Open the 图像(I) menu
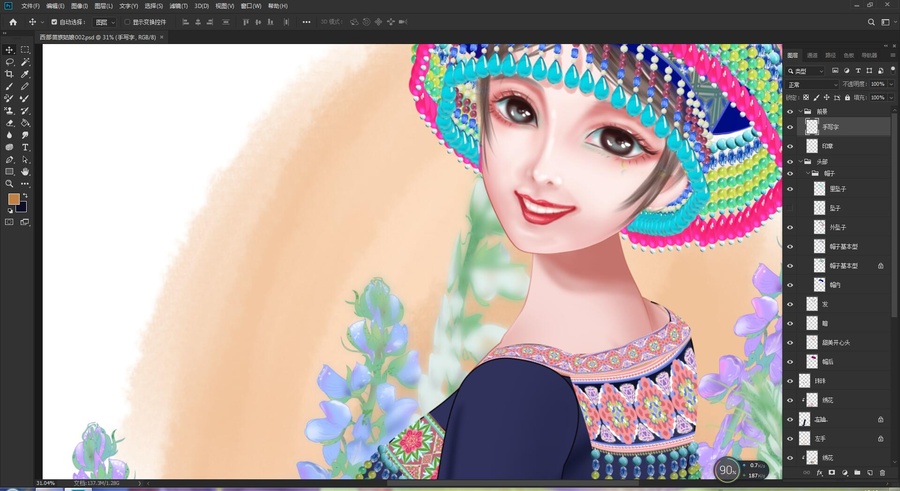Image resolution: width=900 pixels, height=491 pixels. tap(79, 6)
